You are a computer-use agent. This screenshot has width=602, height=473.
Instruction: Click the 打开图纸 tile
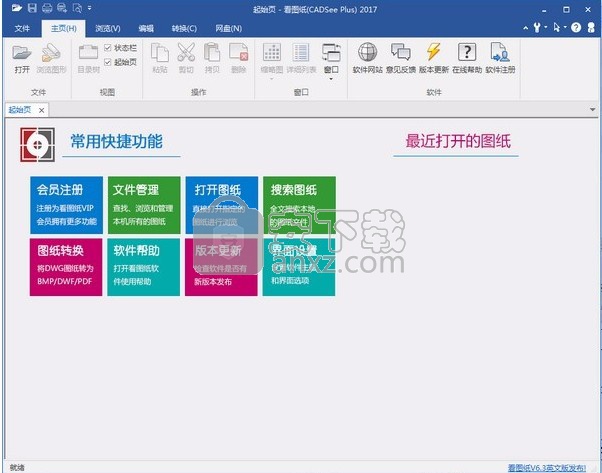222,205
